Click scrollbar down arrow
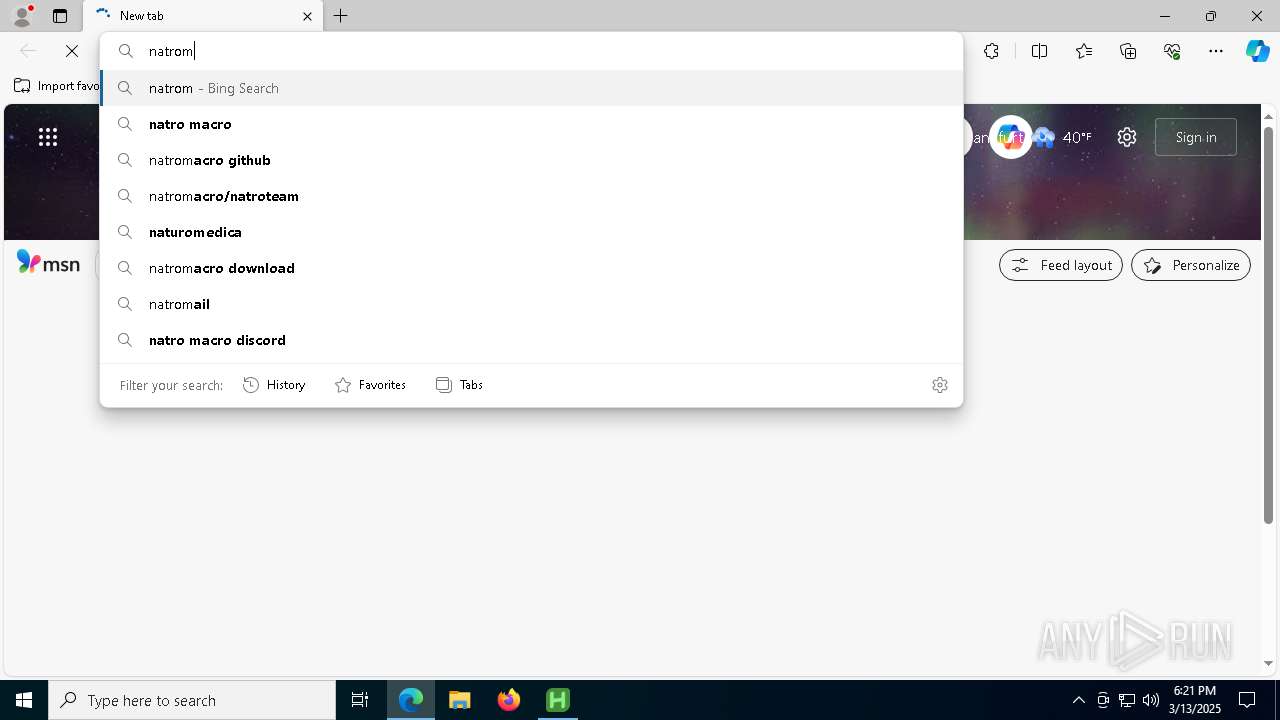Screen dimensions: 1280x720 coord(1268,663)
